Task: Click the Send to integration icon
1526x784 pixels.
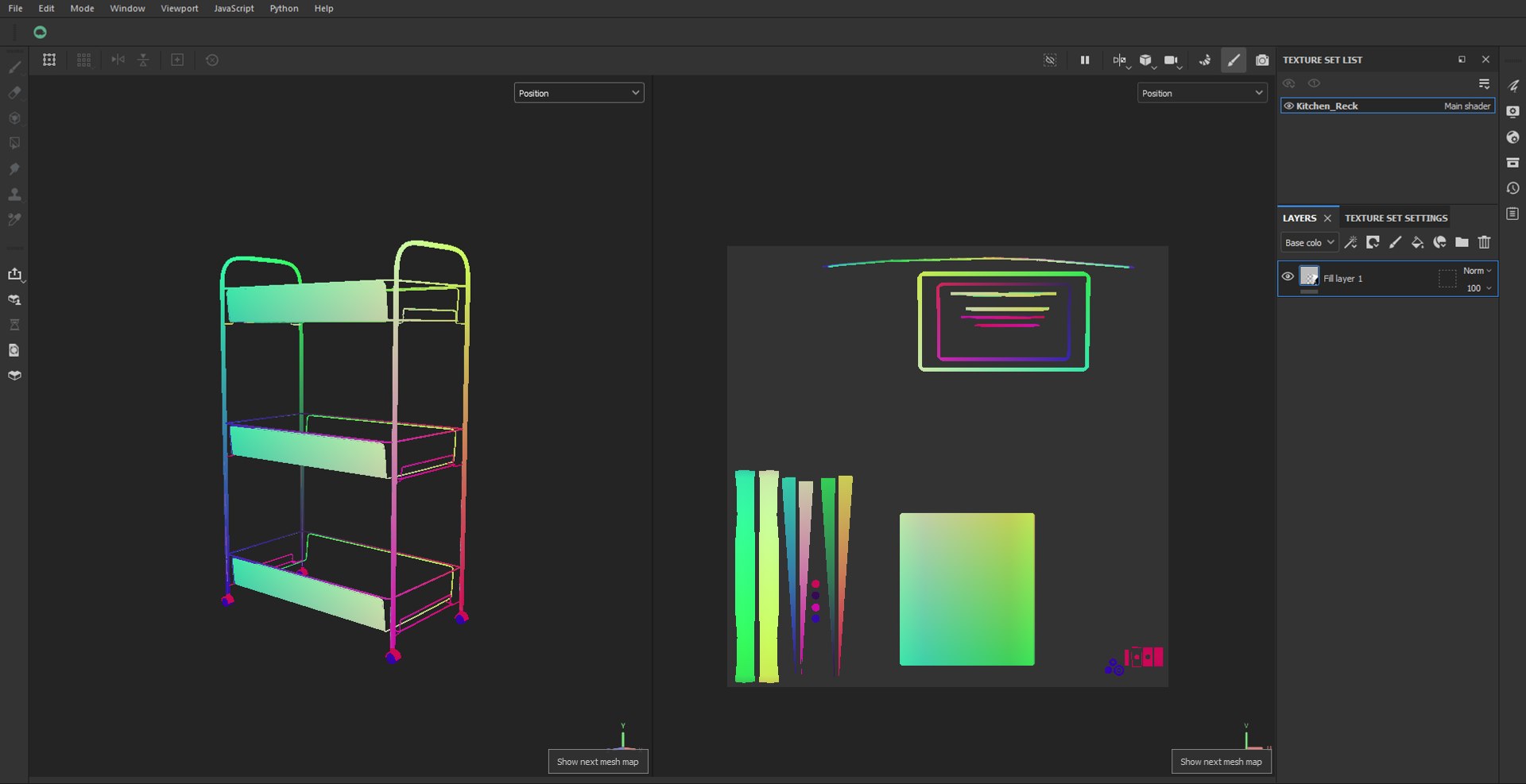Action: point(14,299)
